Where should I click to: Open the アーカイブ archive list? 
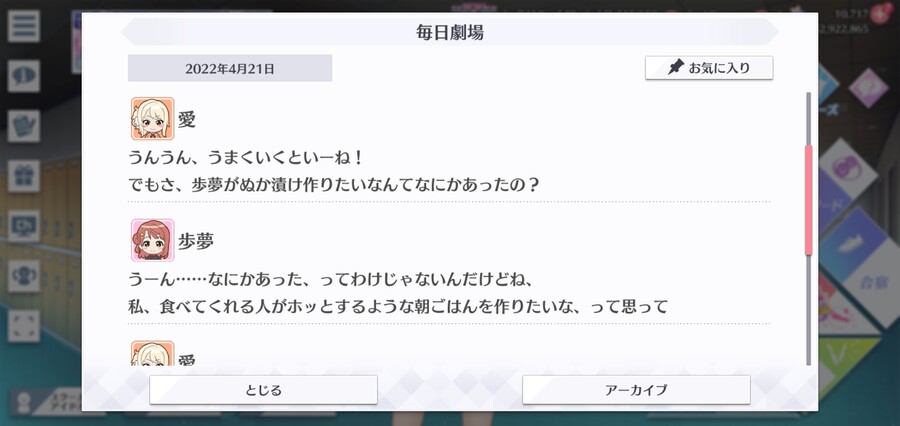pyautogui.click(x=636, y=390)
